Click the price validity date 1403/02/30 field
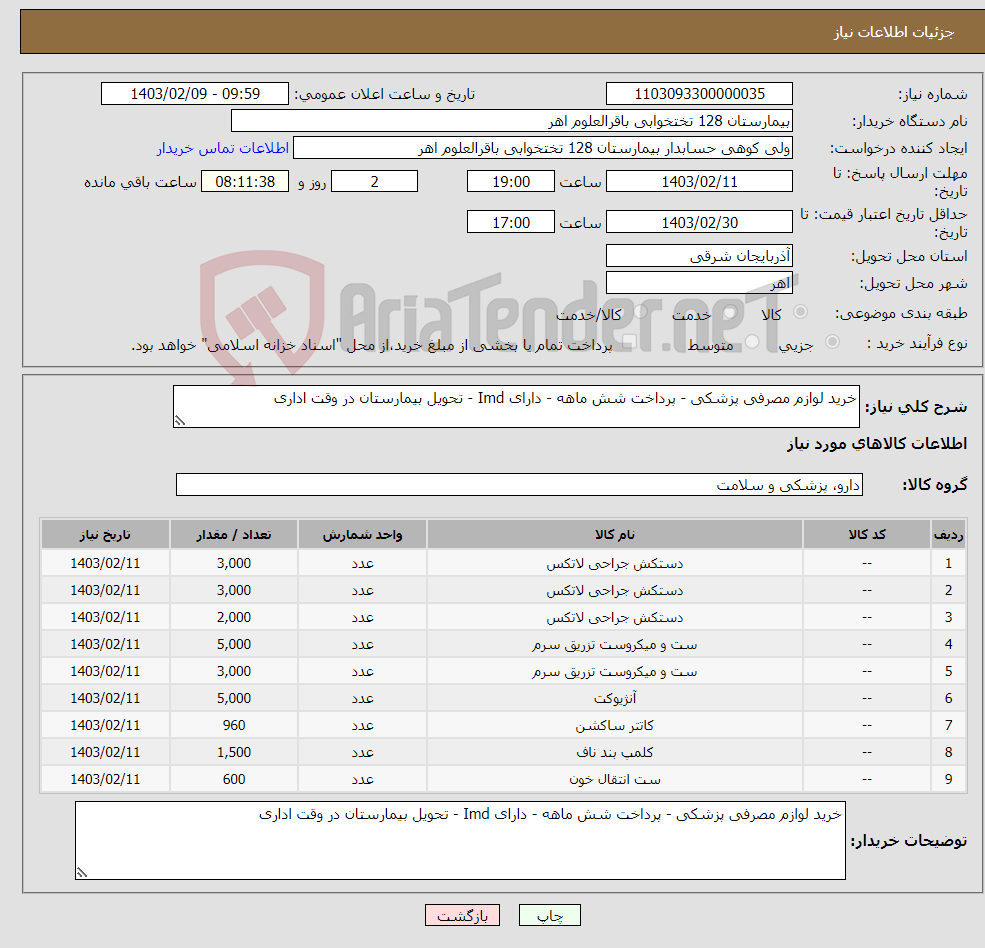 pyautogui.click(x=699, y=222)
